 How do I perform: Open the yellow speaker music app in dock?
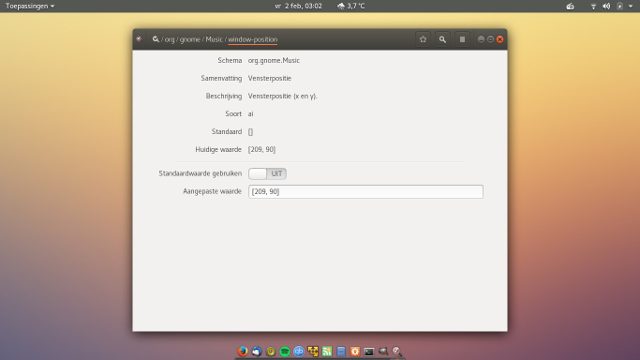[x=271, y=351]
